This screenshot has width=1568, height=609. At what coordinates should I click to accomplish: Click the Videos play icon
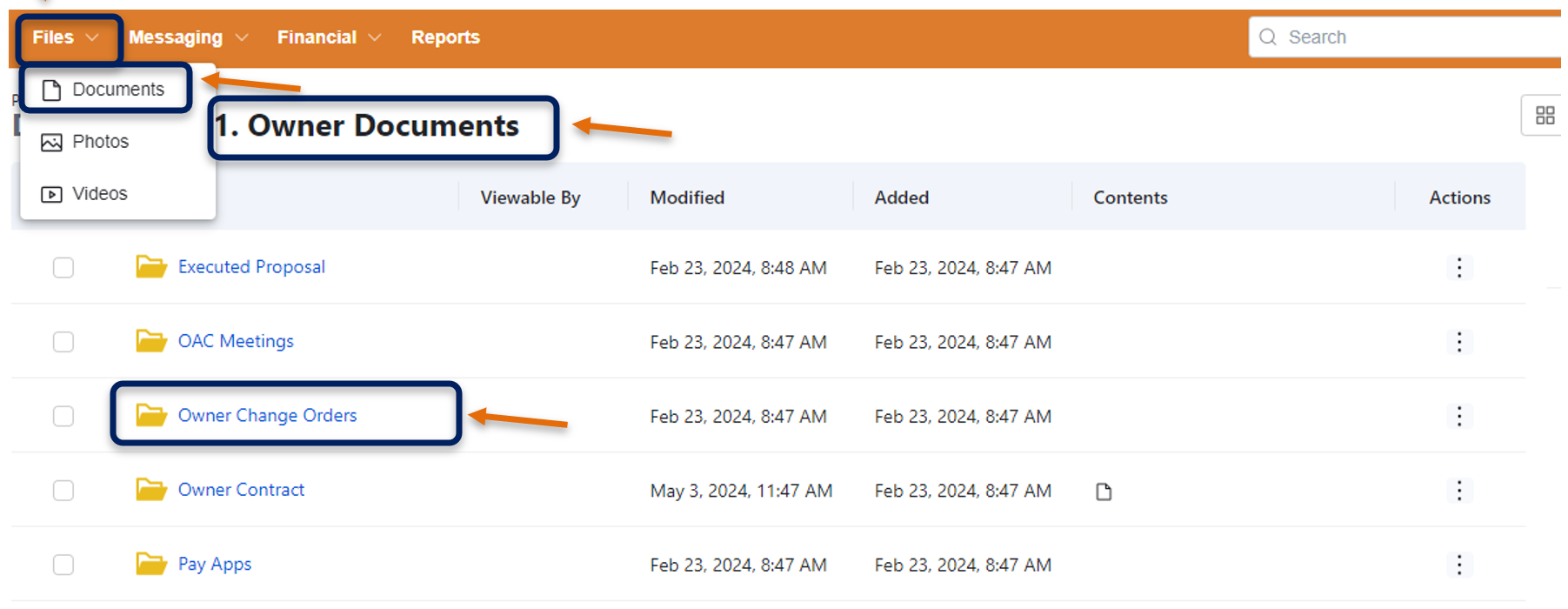(x=50, y=193)
